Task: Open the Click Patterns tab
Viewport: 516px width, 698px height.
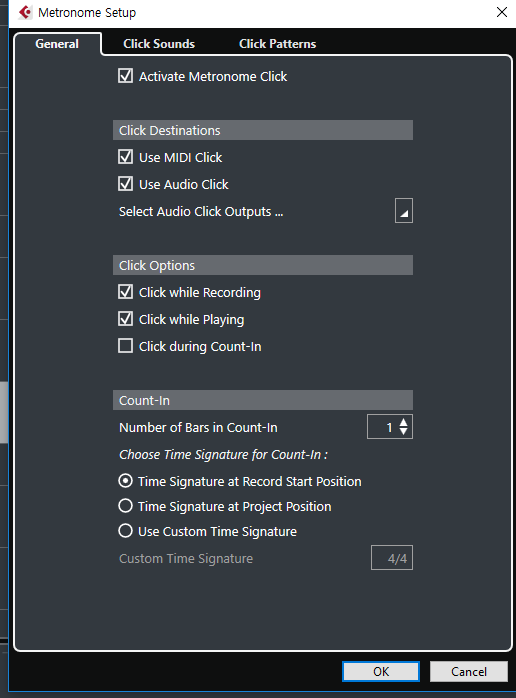Action: coord(277,44)
